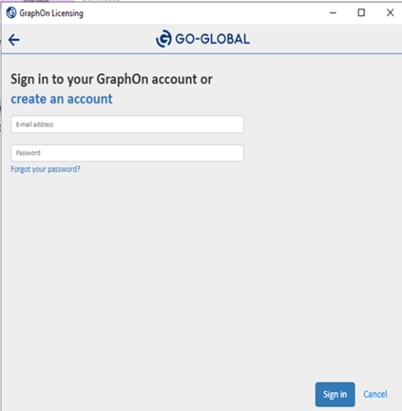Go back using the left arrow icon

point(14,40)
